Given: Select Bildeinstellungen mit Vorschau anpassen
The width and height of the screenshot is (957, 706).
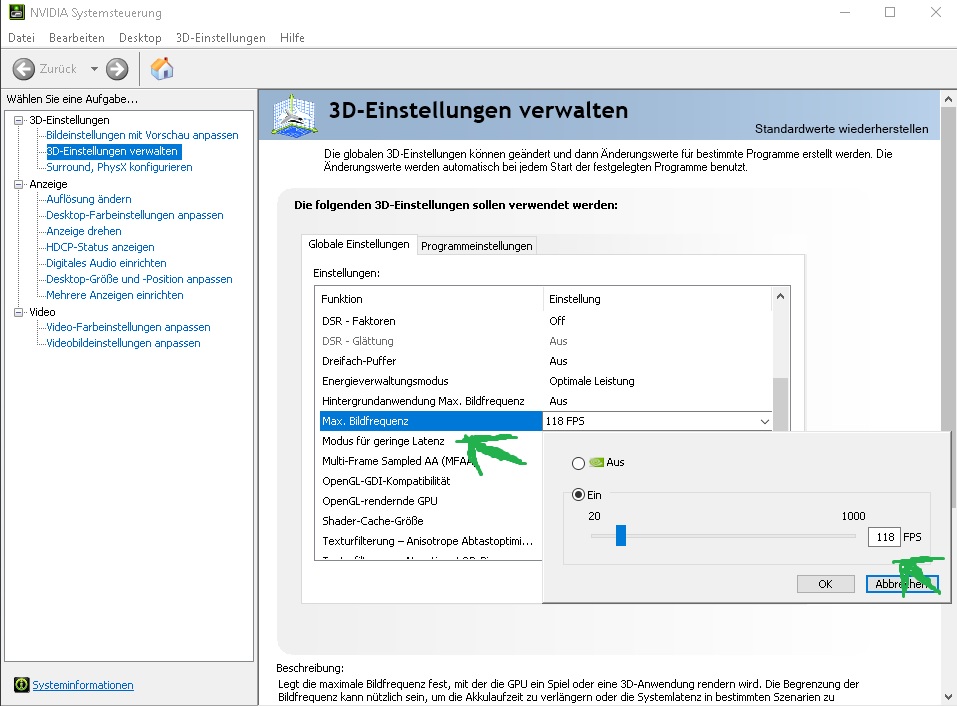Looking at the screenshot, I should click(x=142, y=135).
